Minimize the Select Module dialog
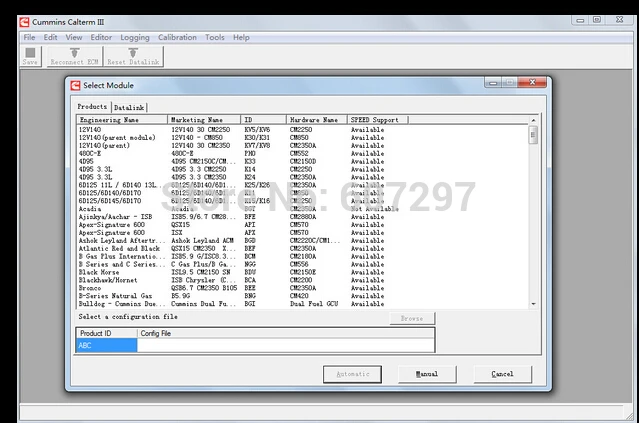Viewport: 639px width, 423px height. [x=493, y=83]
